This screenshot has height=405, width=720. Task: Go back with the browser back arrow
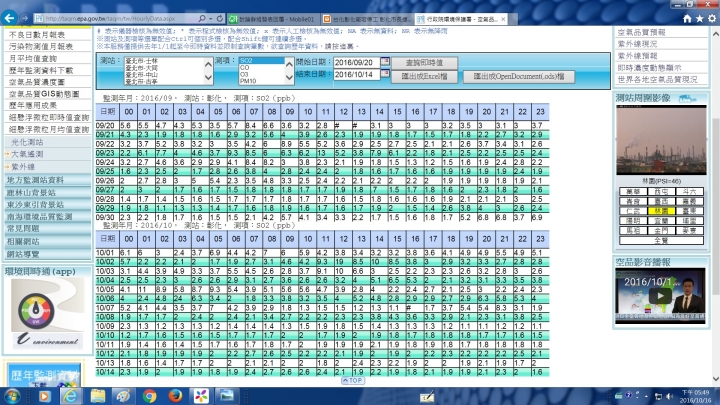point(9,18)
